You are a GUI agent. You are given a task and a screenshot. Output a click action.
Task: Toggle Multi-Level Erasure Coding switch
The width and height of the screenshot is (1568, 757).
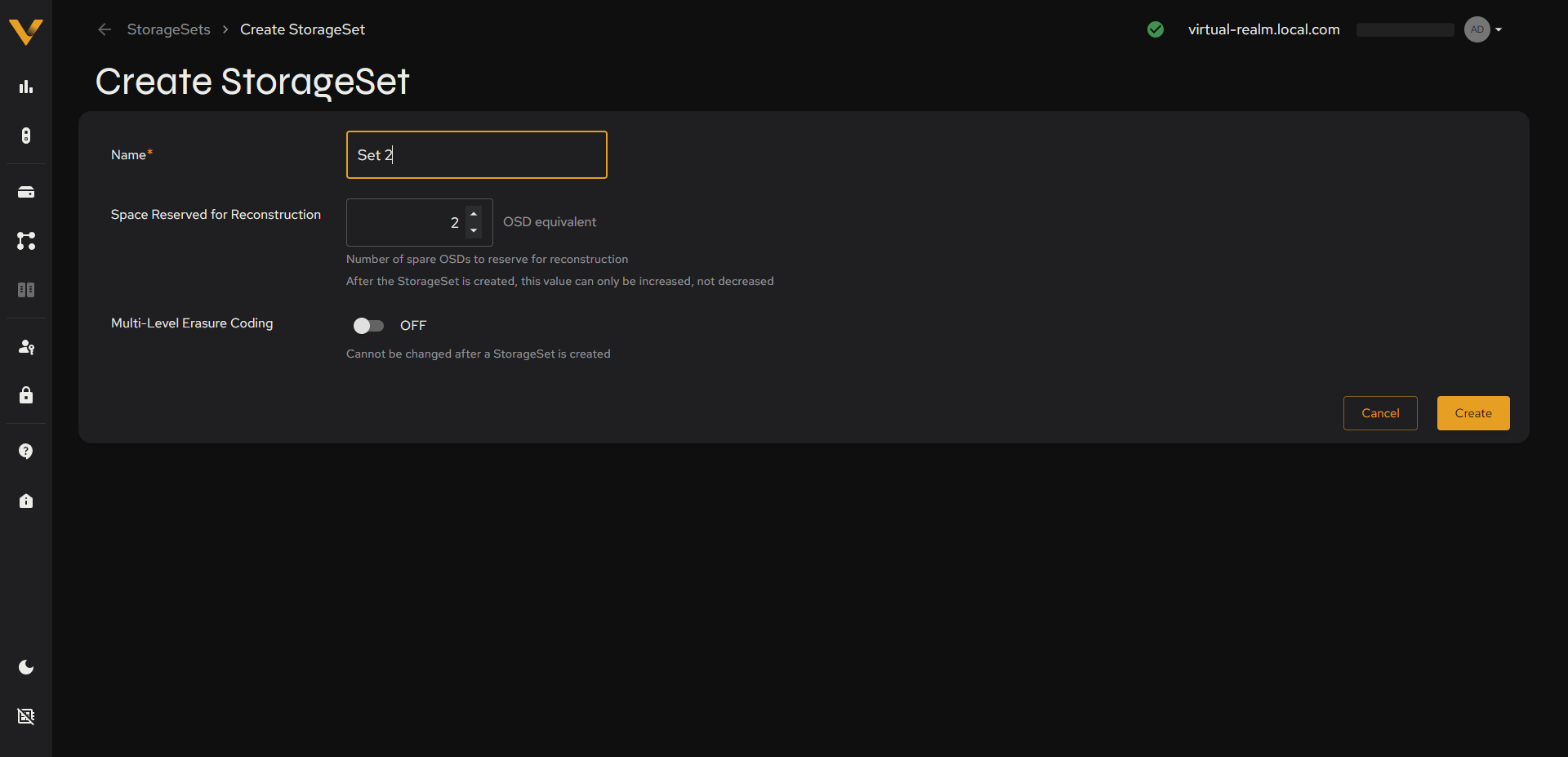pyautogui.click(x=368, y=326)
